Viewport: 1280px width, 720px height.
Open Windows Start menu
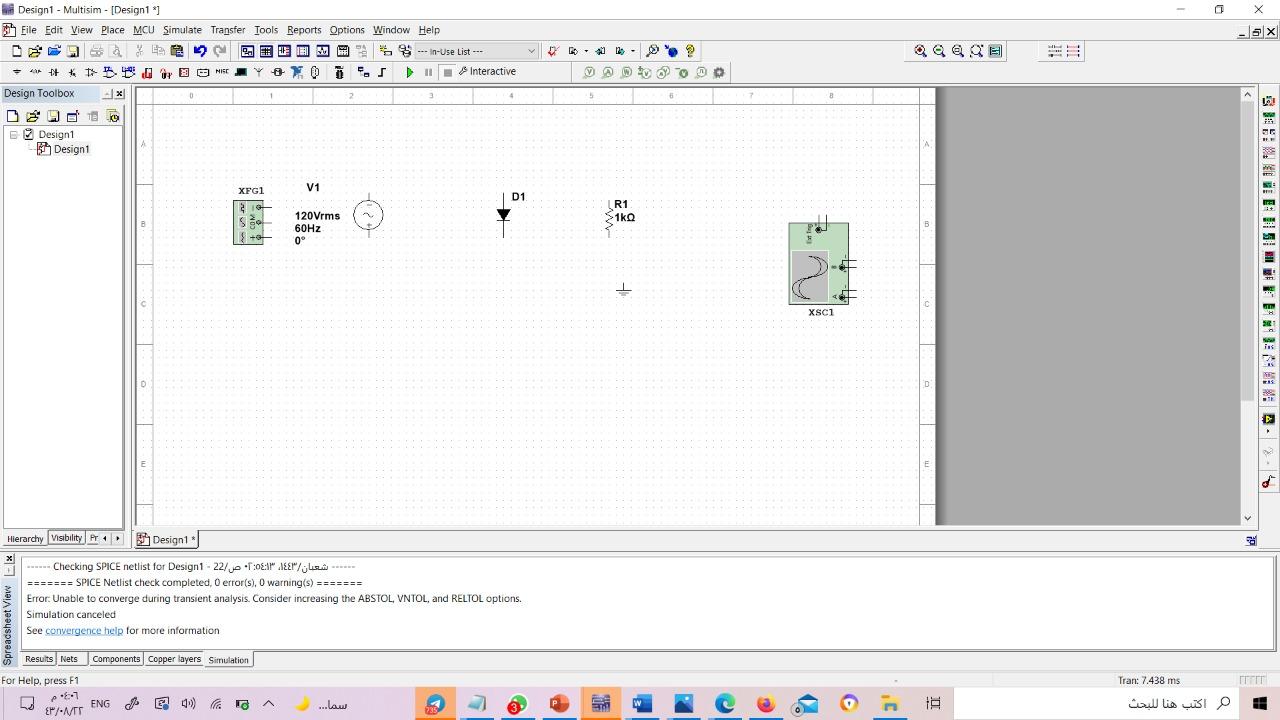click(1260, 704)
